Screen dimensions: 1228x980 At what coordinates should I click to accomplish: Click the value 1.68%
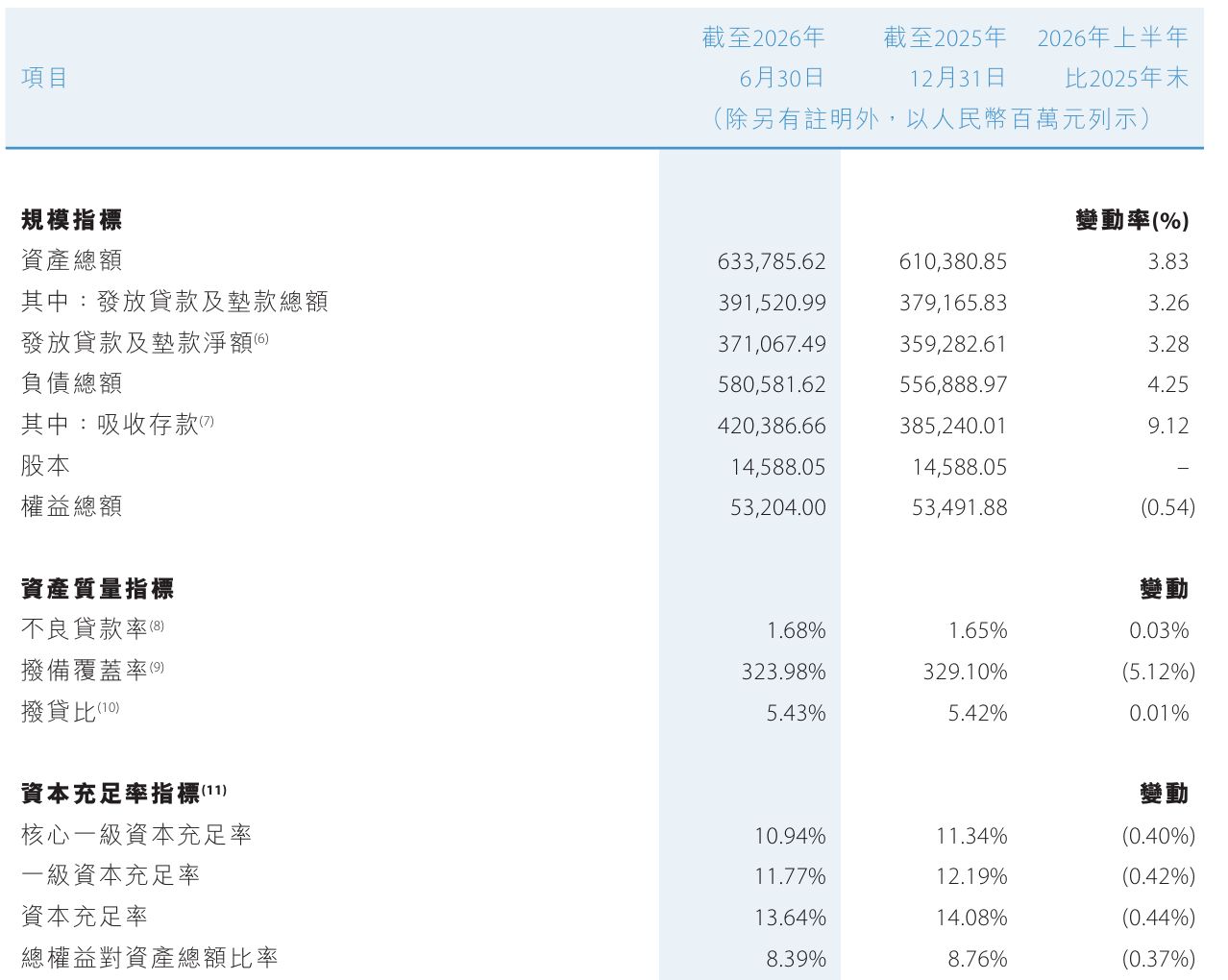796,630
